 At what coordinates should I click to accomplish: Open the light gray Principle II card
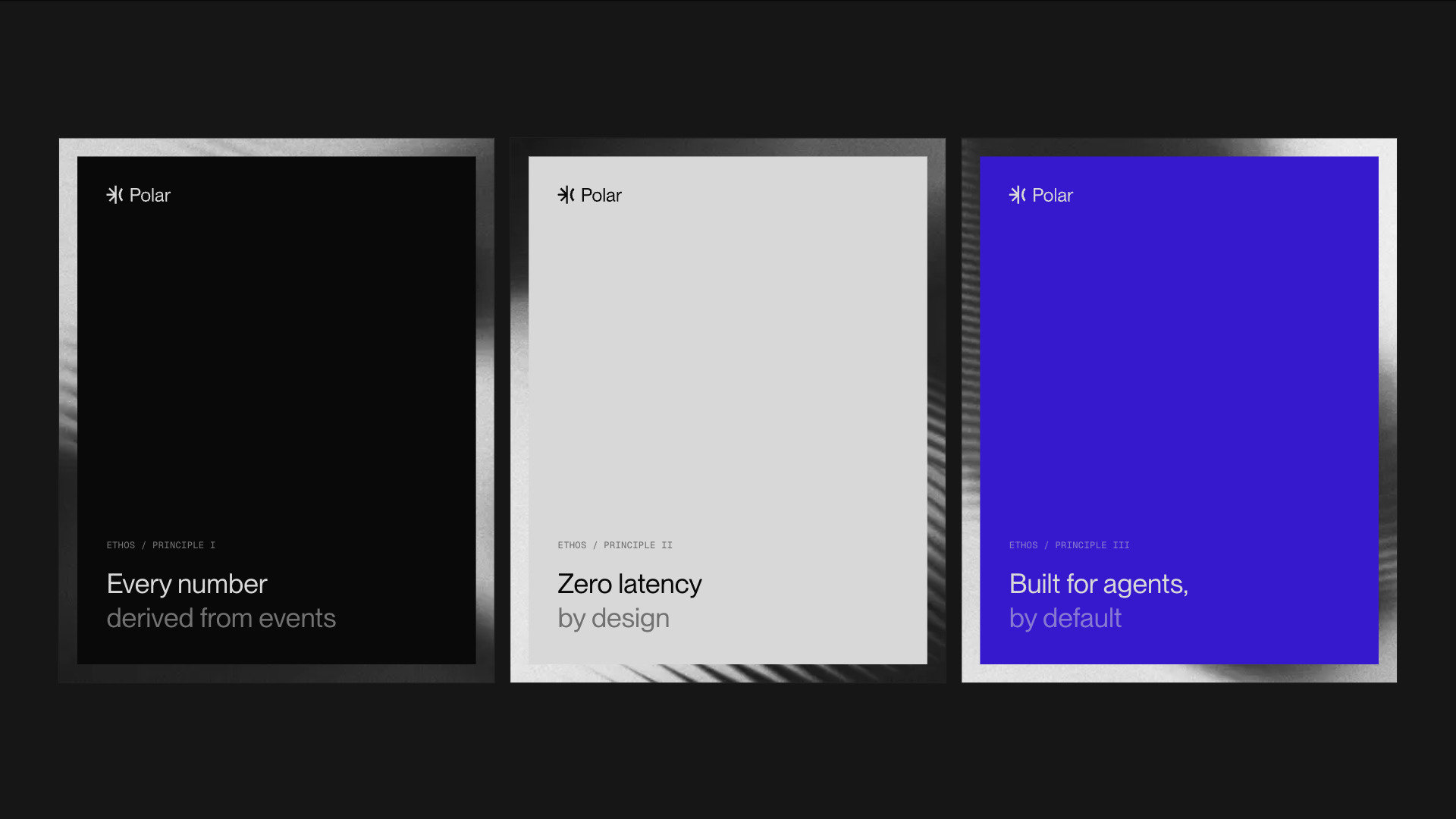click(x=728, y=410)
